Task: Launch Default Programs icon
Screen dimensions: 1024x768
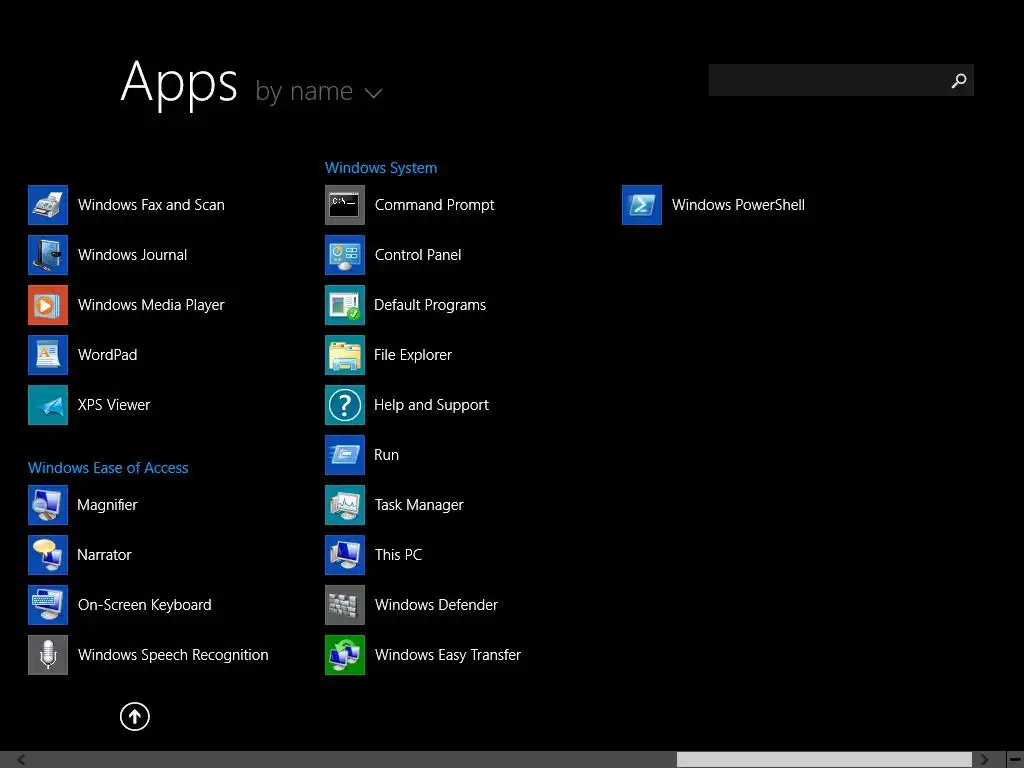Action: click(345, 305)
